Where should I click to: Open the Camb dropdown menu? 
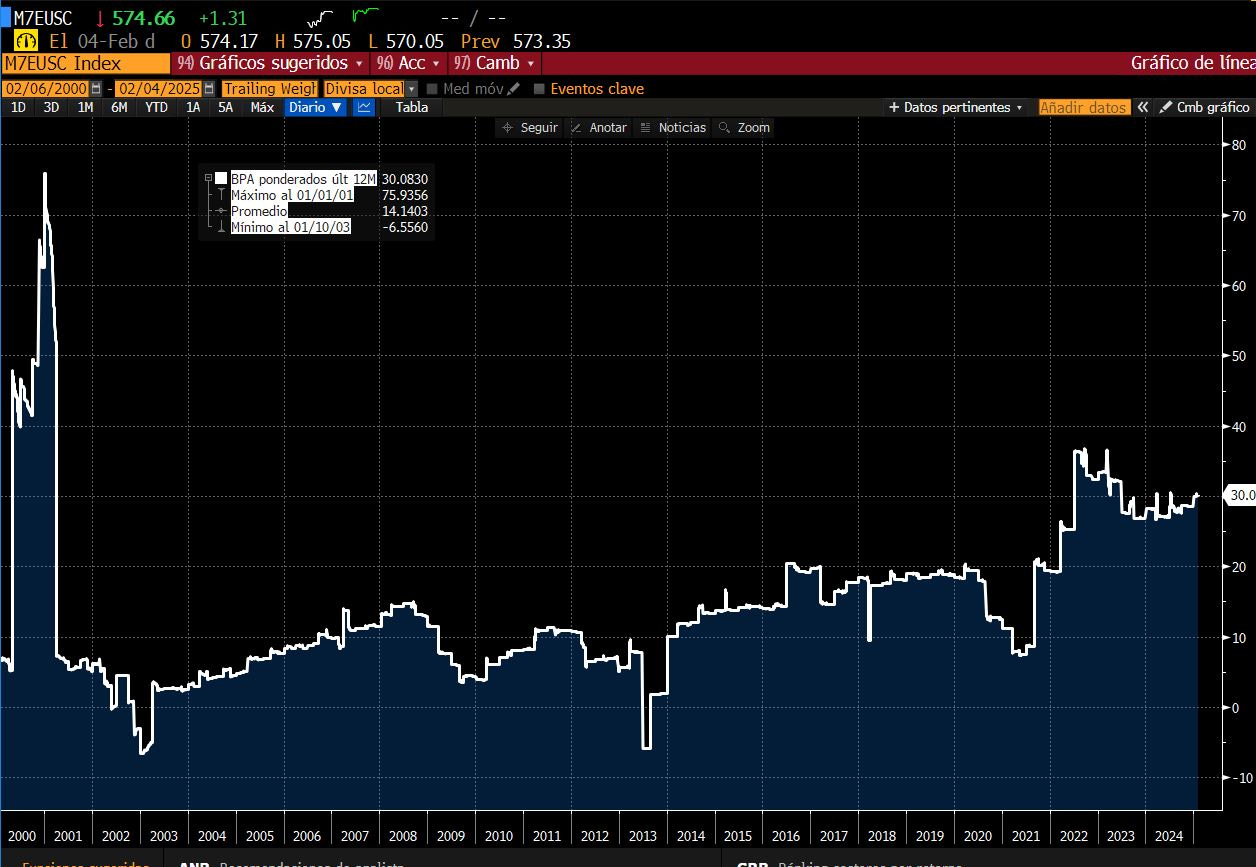(493, 62)
